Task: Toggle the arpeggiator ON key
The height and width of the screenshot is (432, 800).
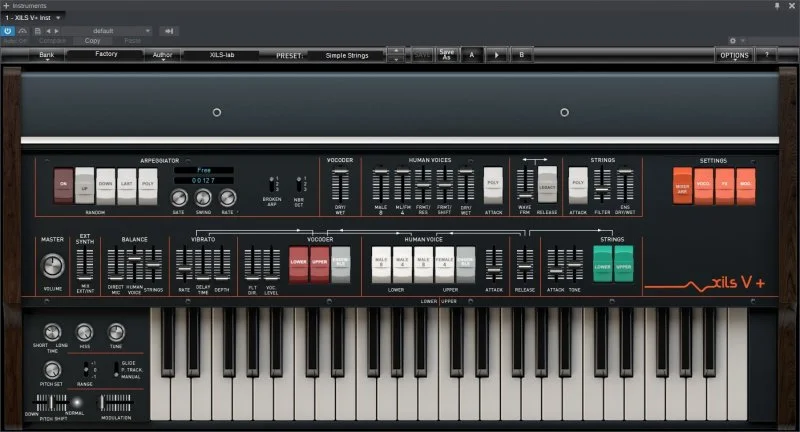Action: point(64,186)
